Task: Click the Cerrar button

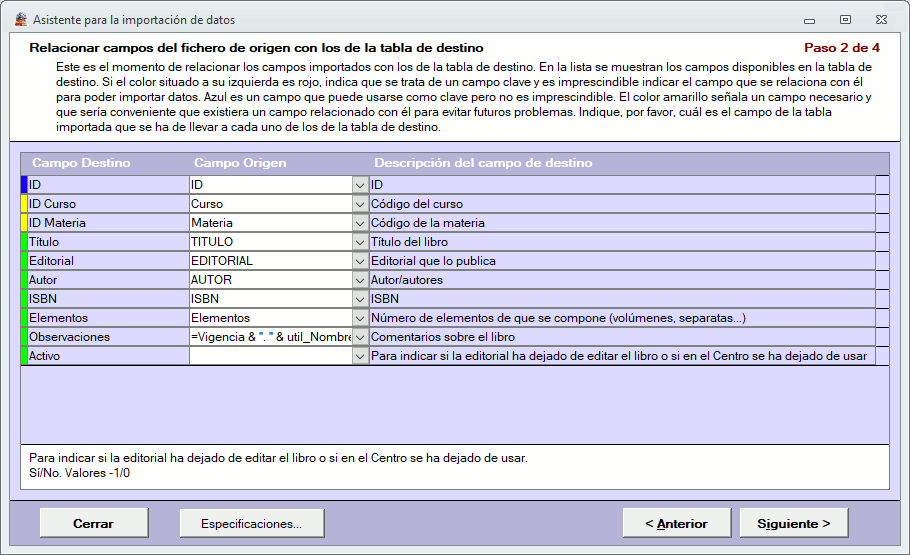Action: pyautogui.click(x=93, y=524)
